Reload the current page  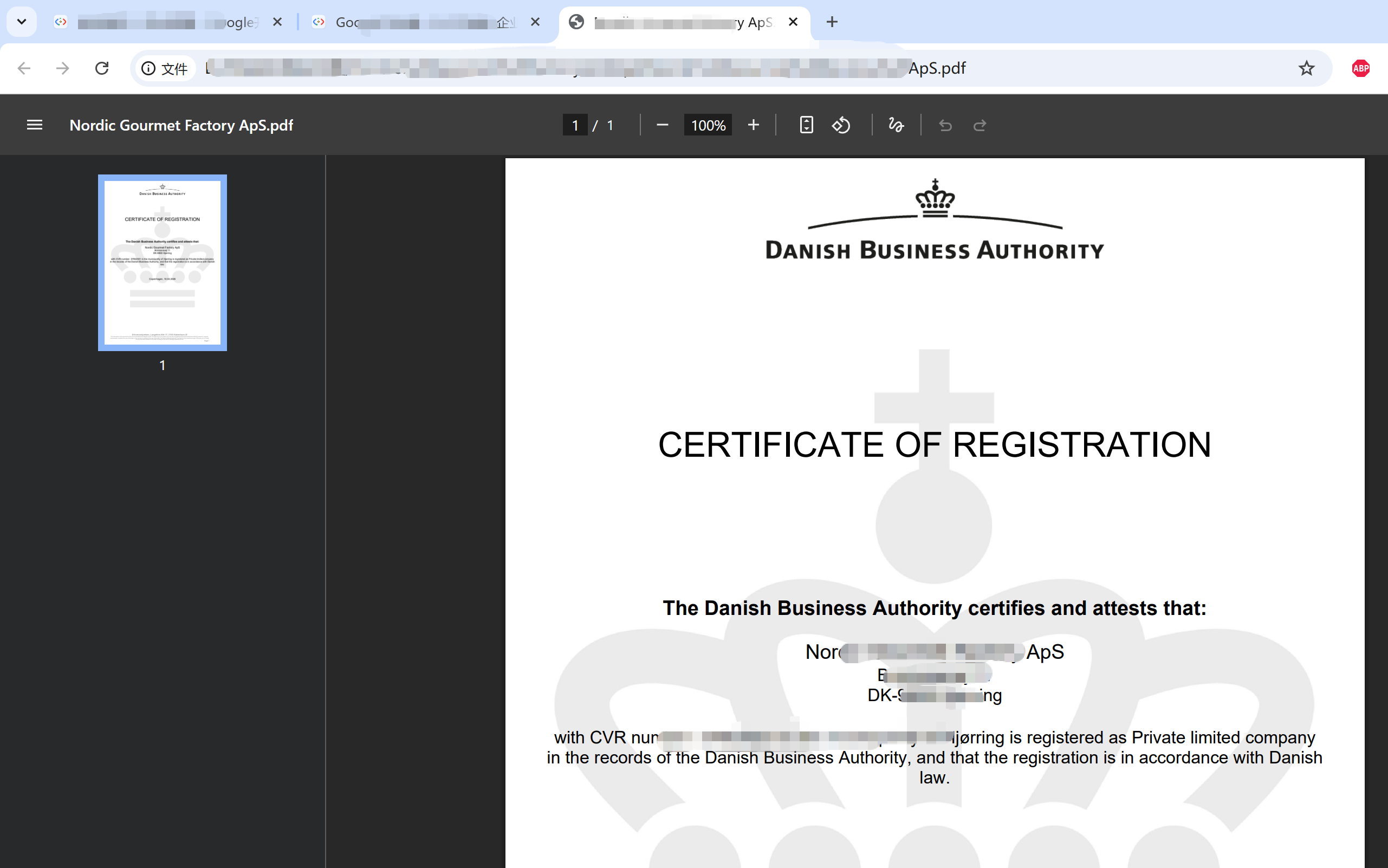coord(102,68)
